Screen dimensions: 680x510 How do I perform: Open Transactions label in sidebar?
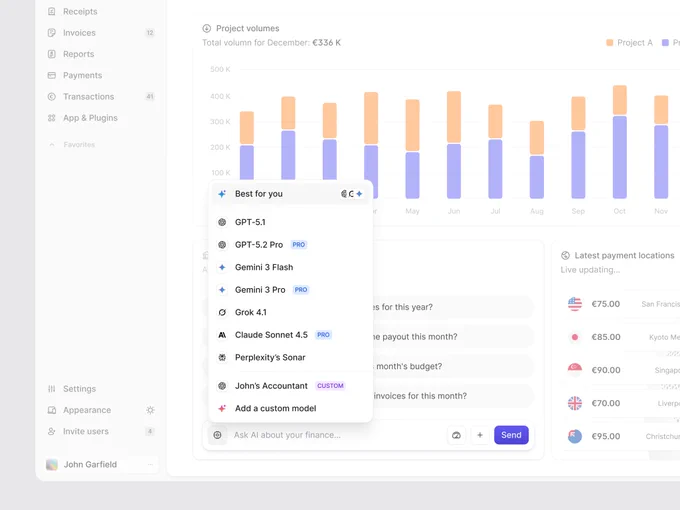click(x=88, y=96)
